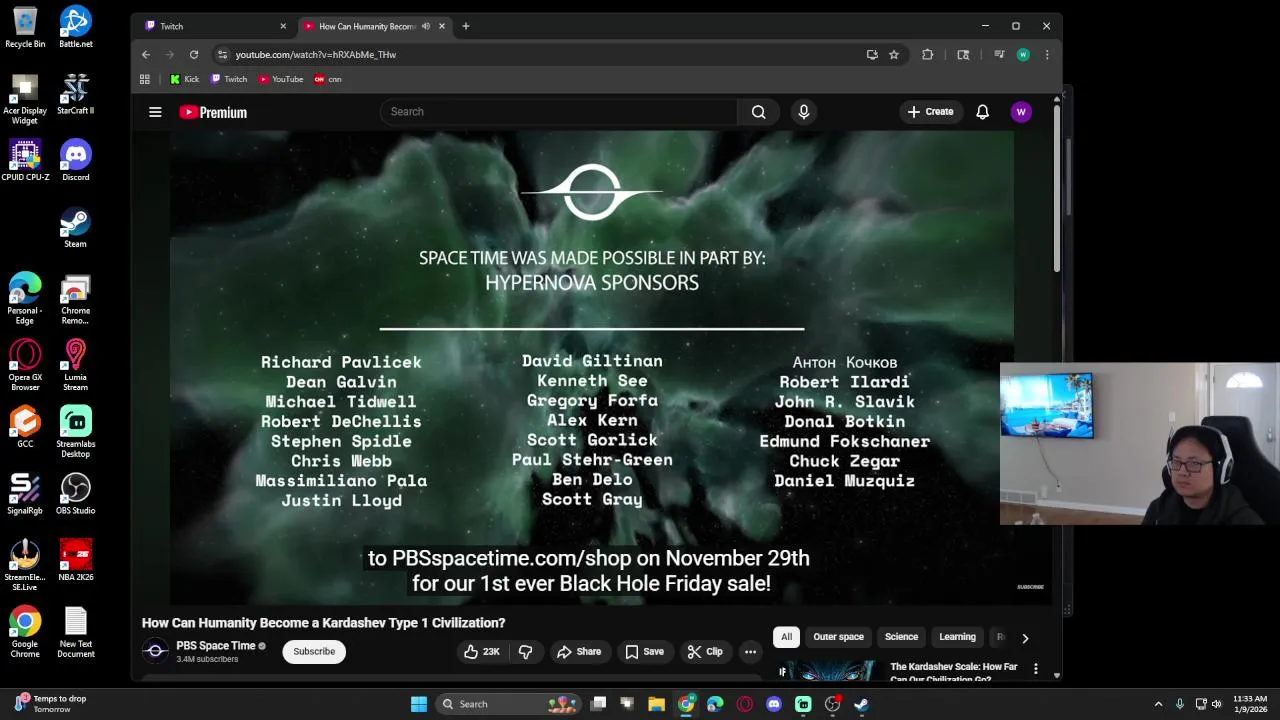1280x720 pixels.
Task: Open PBS Space Time channel avatar
Action: coord(155,651)
